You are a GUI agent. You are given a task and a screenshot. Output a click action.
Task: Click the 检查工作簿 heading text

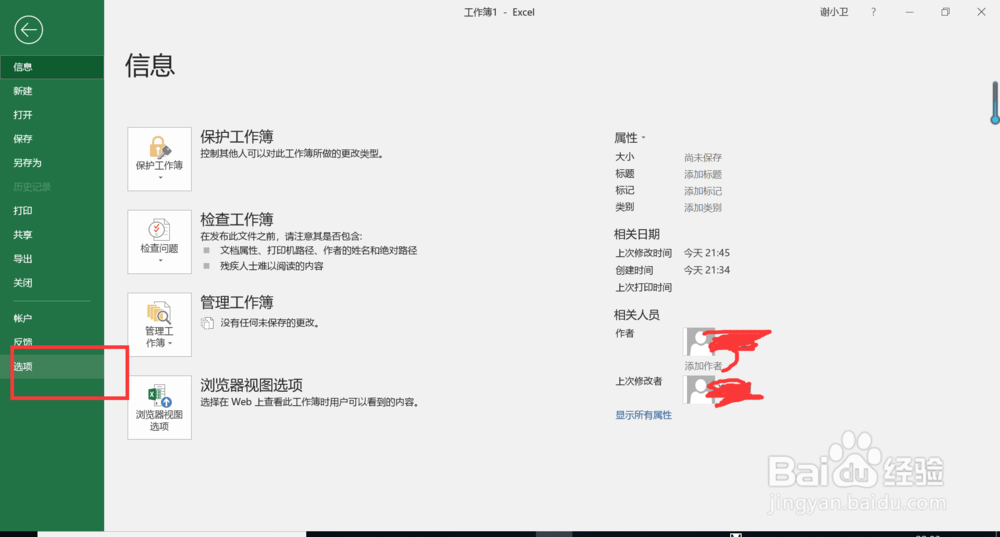click(237, 219)
